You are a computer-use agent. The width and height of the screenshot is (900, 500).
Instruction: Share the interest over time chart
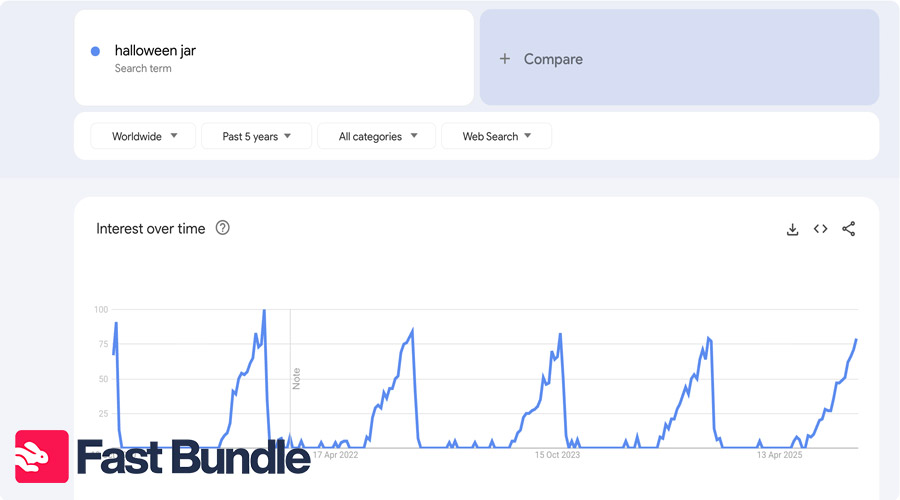[848, 229]
